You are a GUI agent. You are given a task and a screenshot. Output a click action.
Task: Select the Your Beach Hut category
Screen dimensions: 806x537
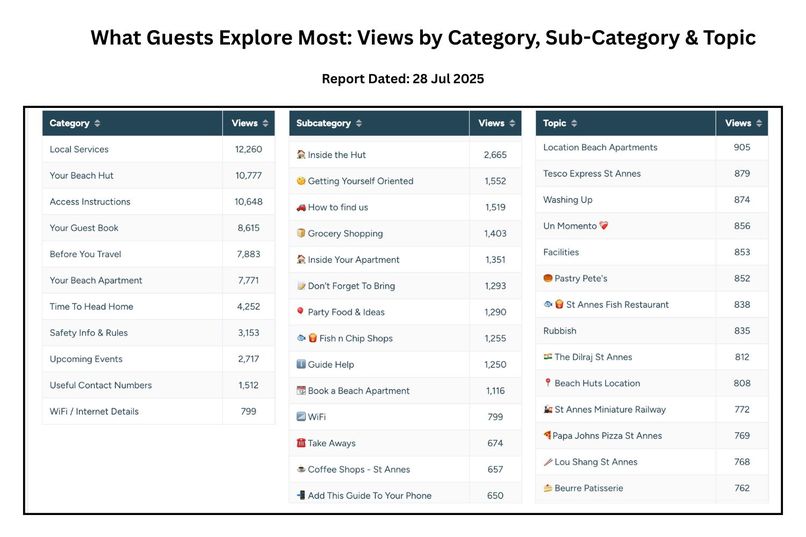158,176
